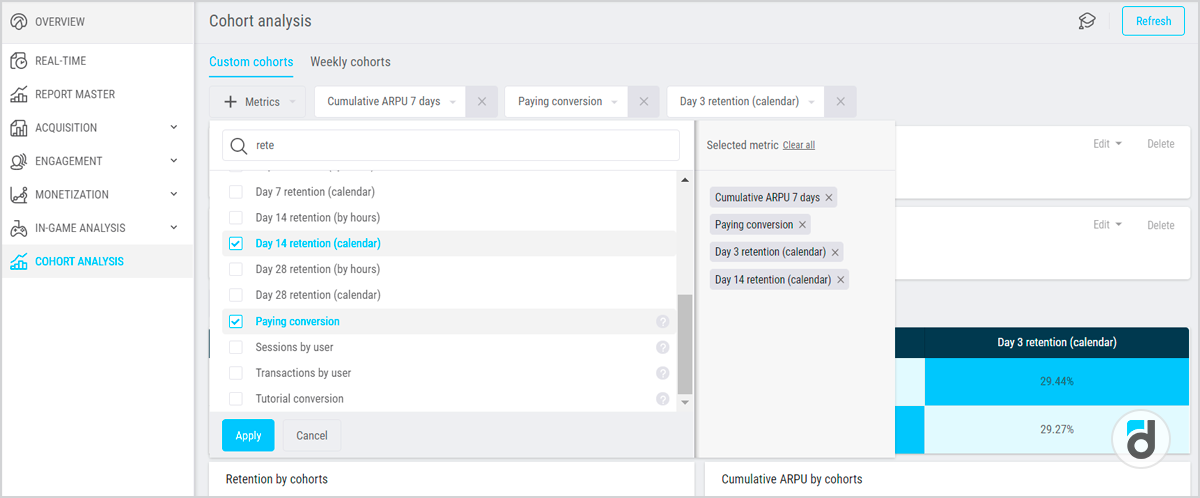
Task: Click the metric list scrollbar thumb
Action: 685,343
